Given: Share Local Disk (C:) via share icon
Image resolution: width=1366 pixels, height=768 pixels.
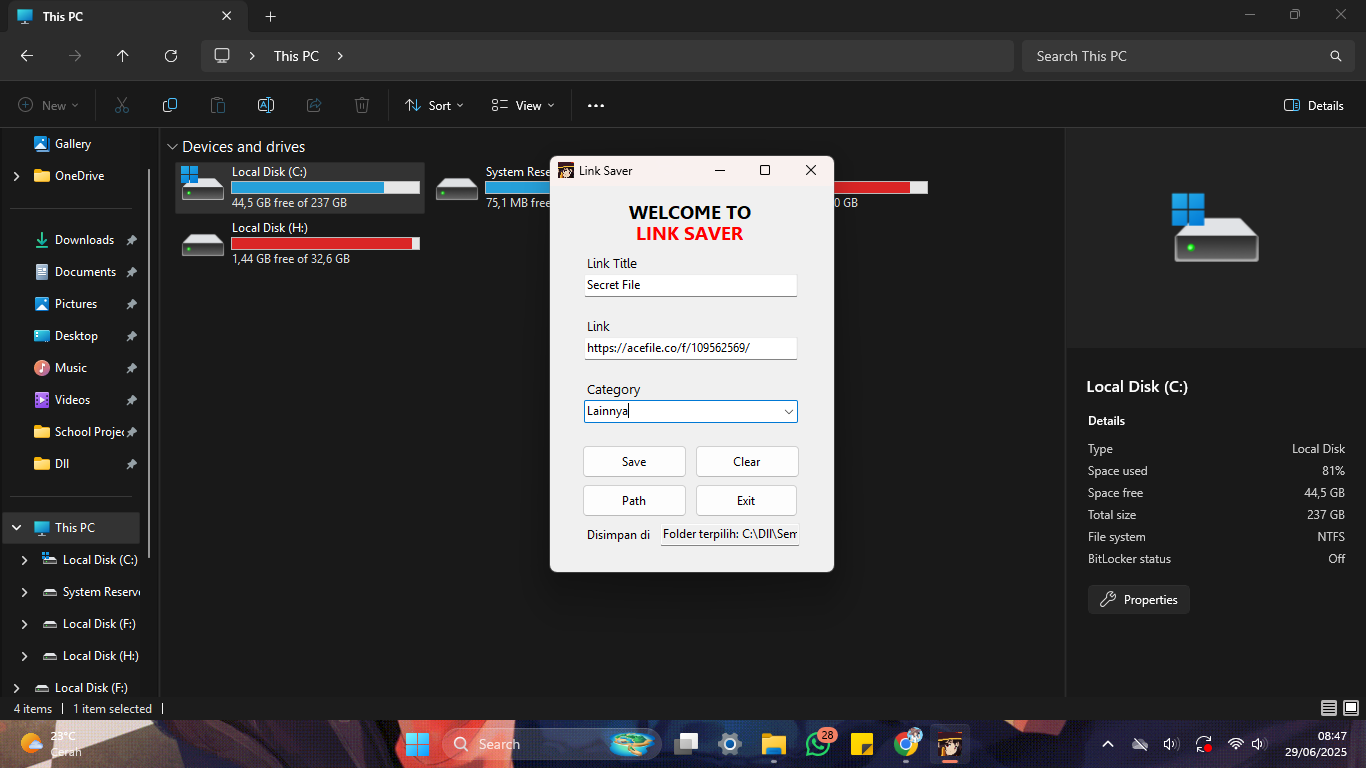Looking at the screenshot, I should pos(313,105).
